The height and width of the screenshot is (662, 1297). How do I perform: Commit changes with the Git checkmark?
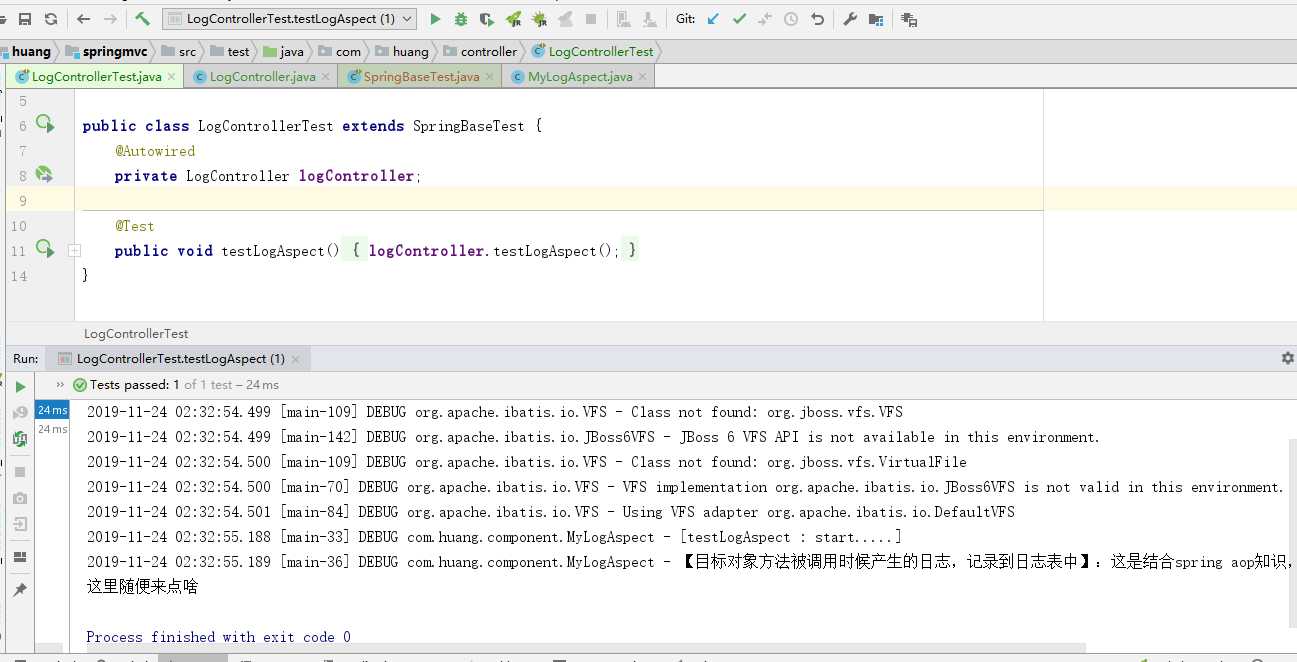point(739,19)
